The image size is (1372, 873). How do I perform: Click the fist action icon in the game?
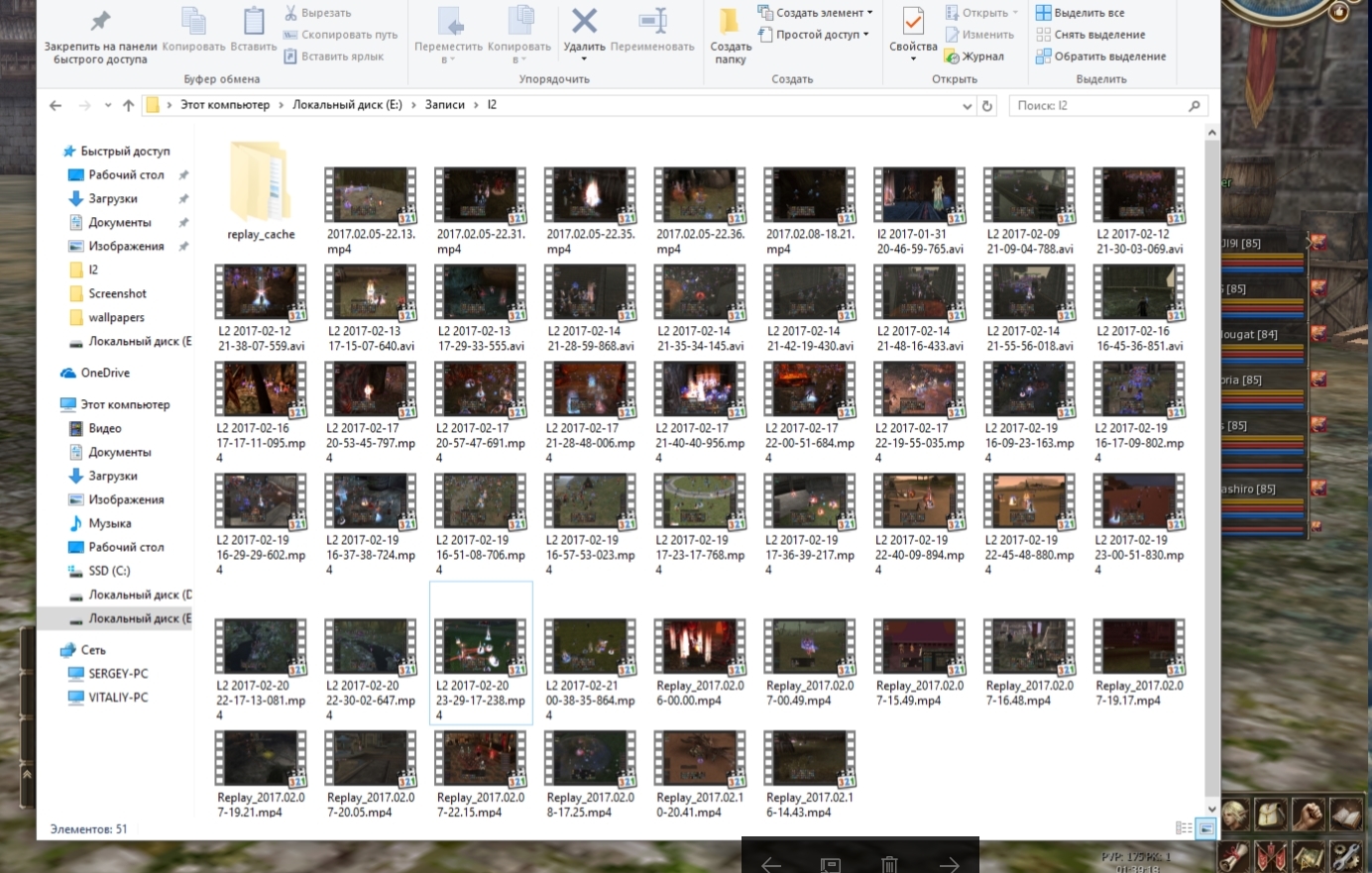click(1309, 817)
